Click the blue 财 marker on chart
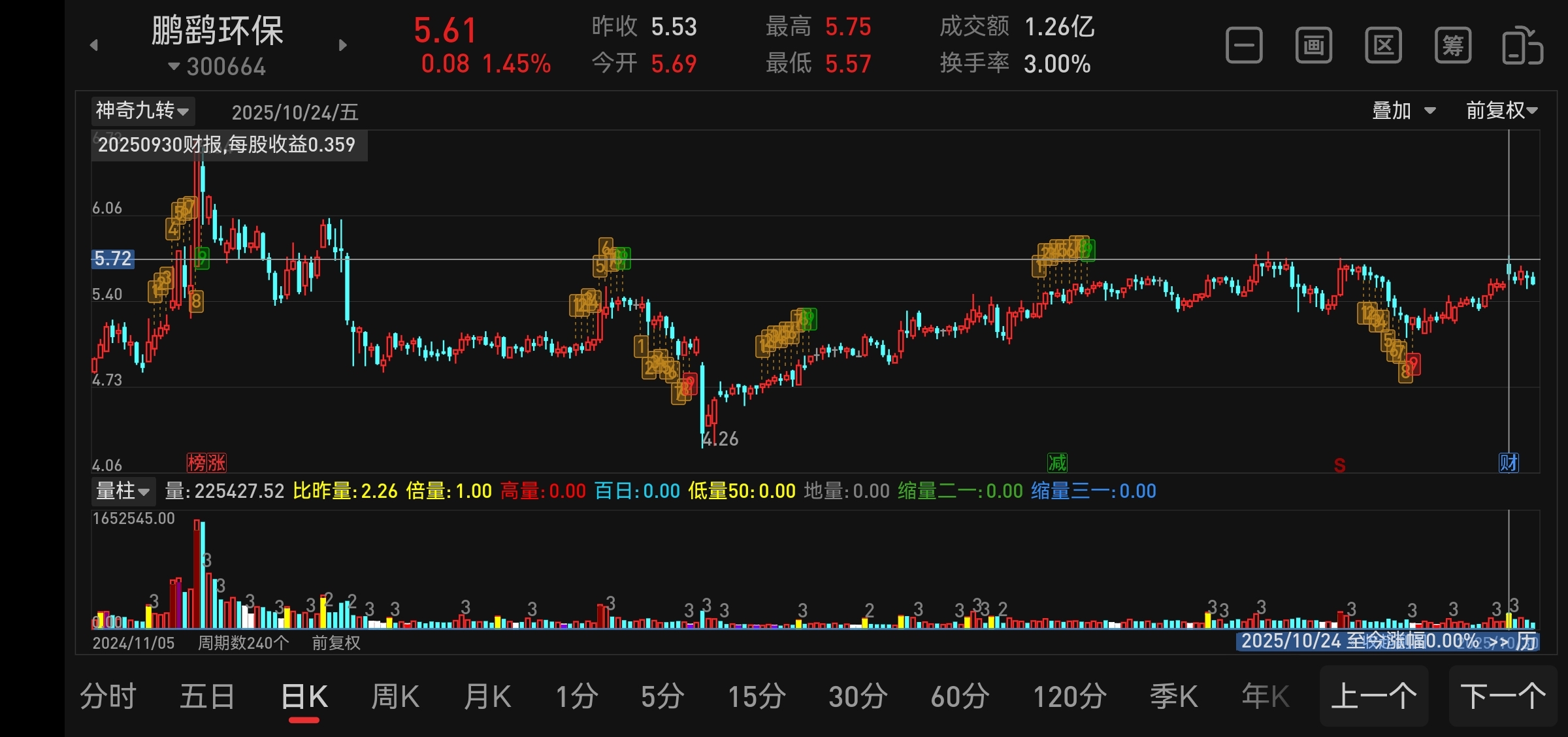Image resolution: width=1568 pixels, height=737 pixels. pyautogui.click(x=1509, y=463)
